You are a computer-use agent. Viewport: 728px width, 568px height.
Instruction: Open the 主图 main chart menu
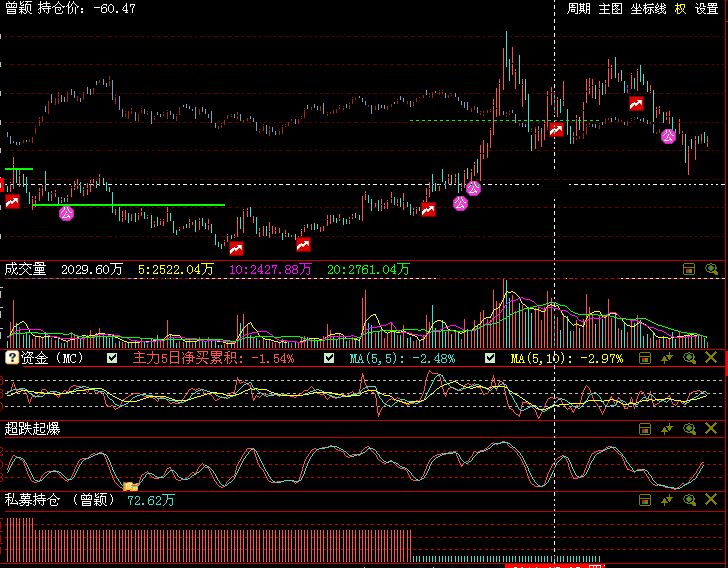610,9
